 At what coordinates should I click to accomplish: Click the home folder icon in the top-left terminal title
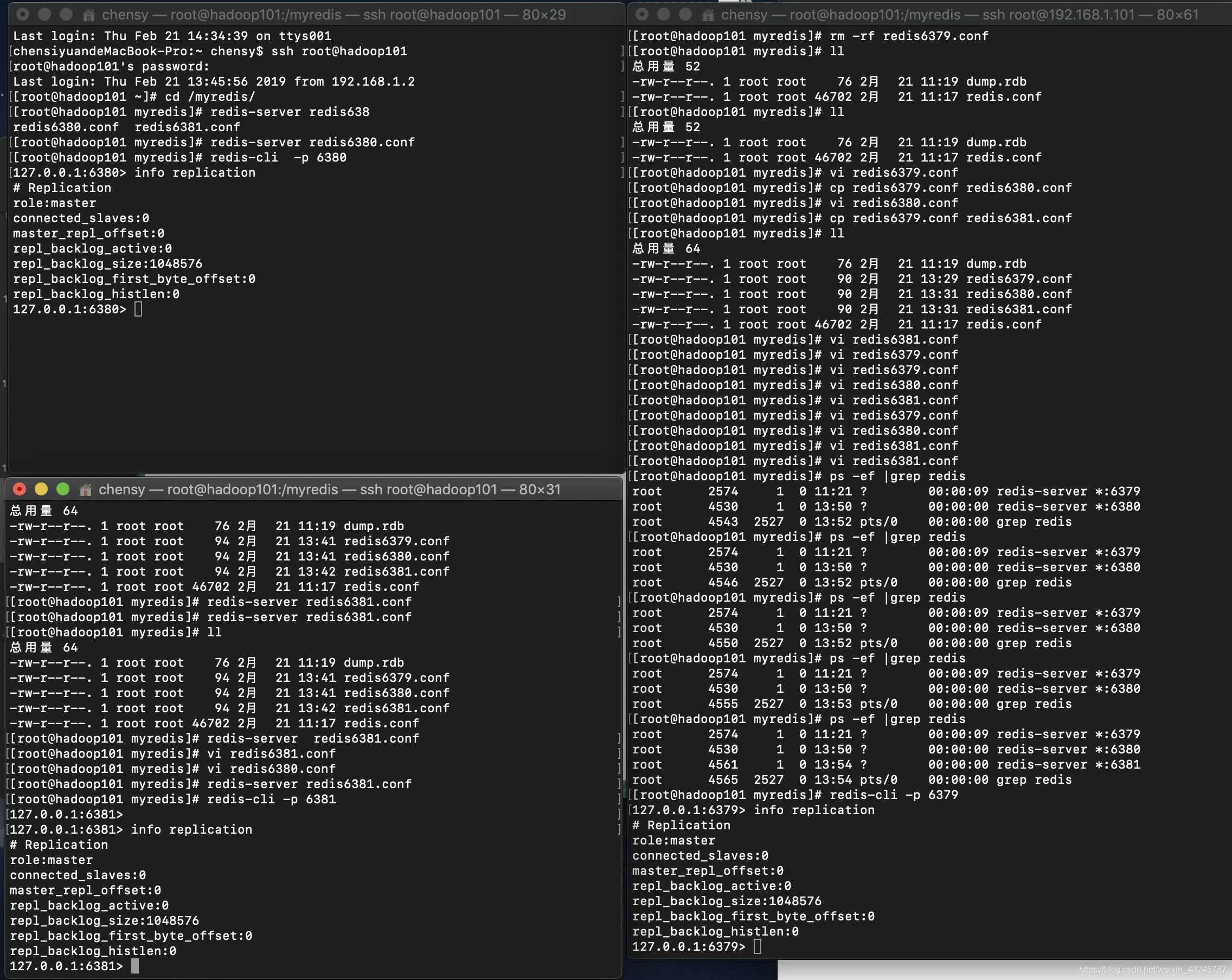(89, 15)
